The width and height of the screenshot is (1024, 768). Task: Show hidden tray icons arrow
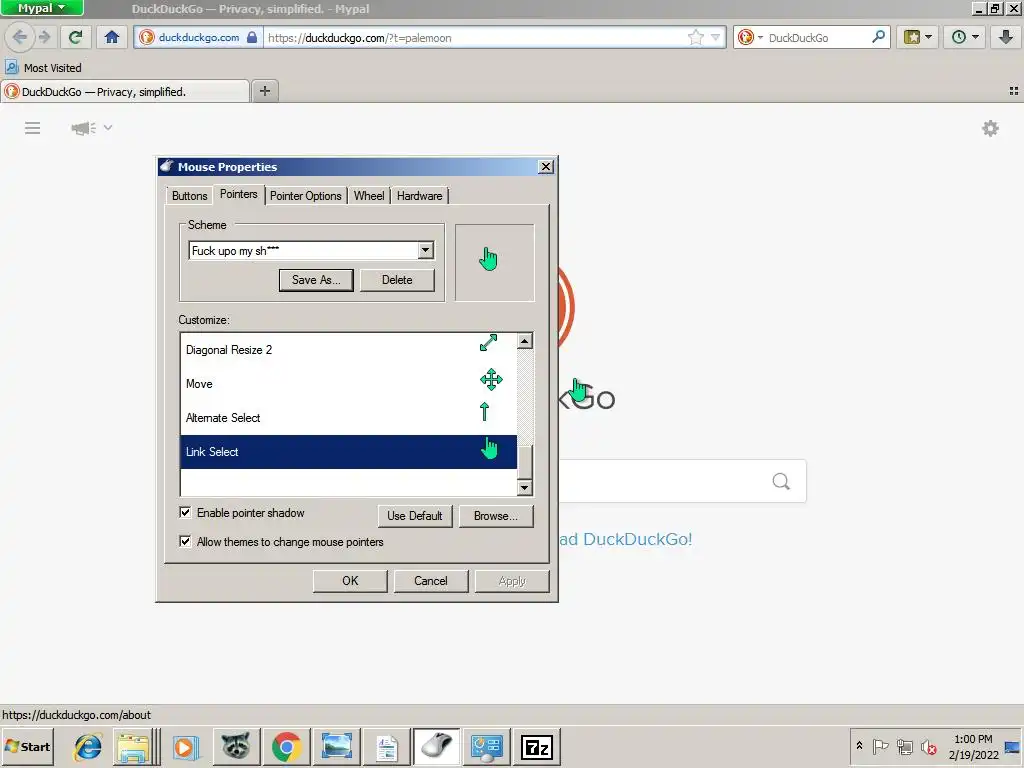pyautogui.click(x=859, y=745)
